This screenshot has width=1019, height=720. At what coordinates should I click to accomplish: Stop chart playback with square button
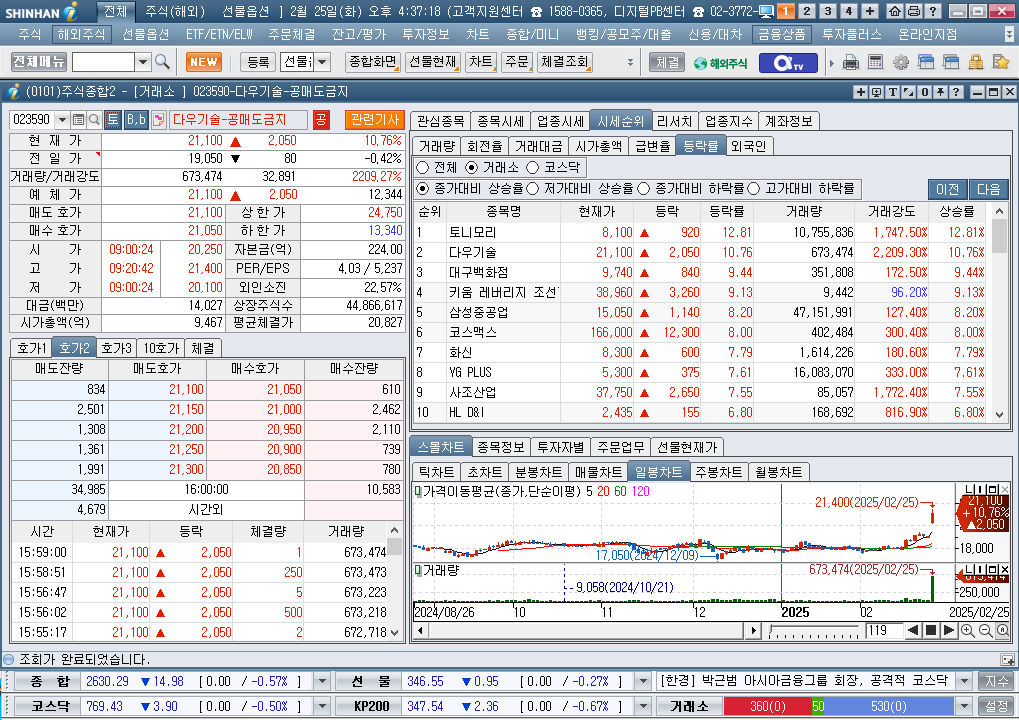[931, 630]
